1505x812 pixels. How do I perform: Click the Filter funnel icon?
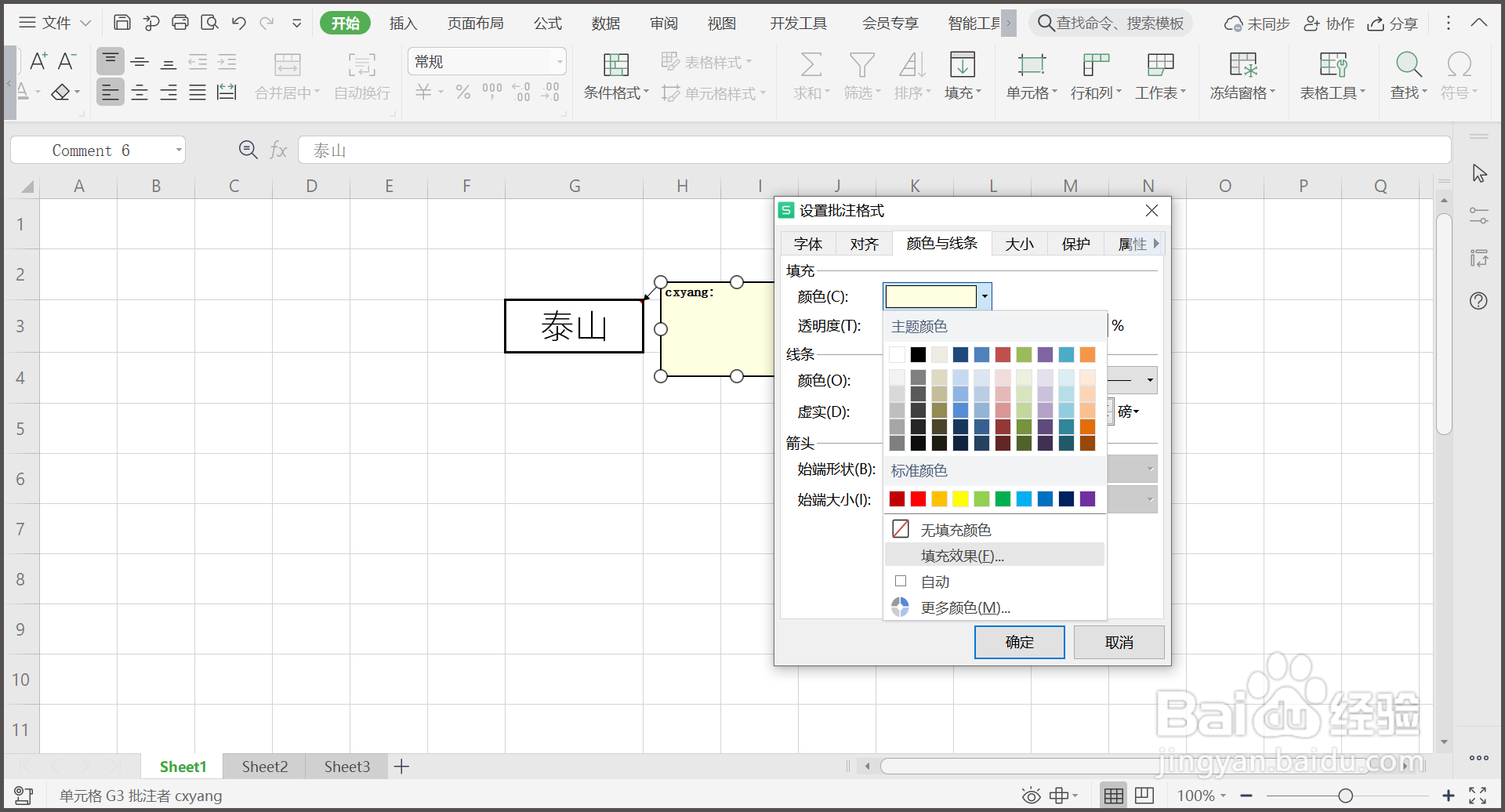click(862, 64)
